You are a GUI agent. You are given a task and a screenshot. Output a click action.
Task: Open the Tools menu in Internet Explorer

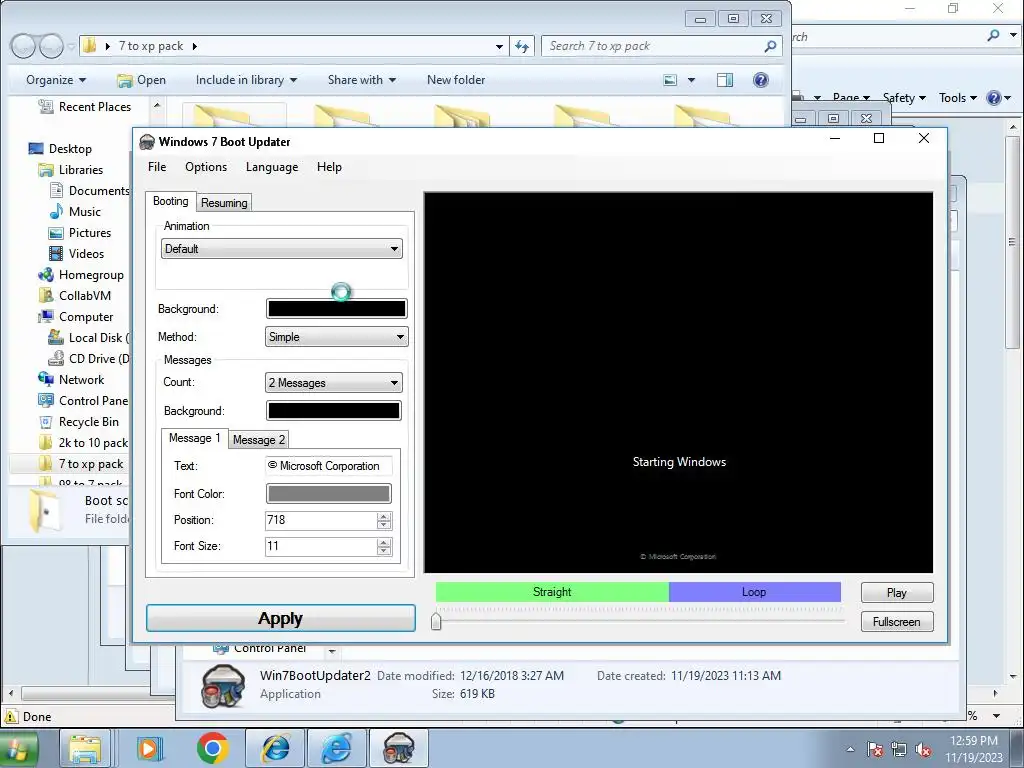[958, 98]
